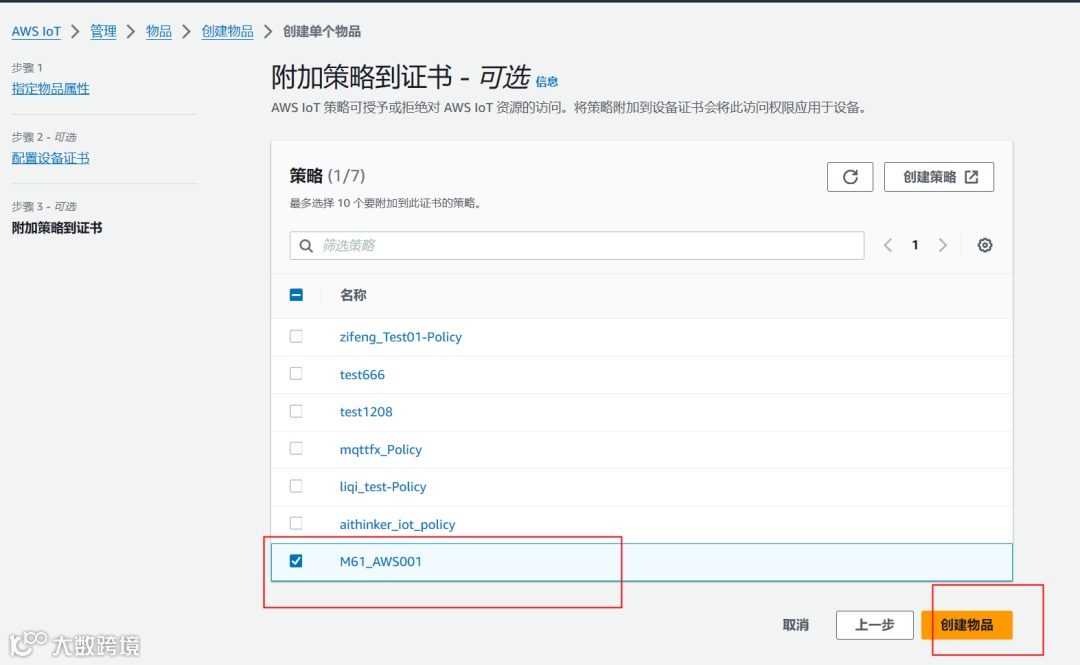
Task: Toggle the select-all policies checkbox
Action: coord(296,295)
